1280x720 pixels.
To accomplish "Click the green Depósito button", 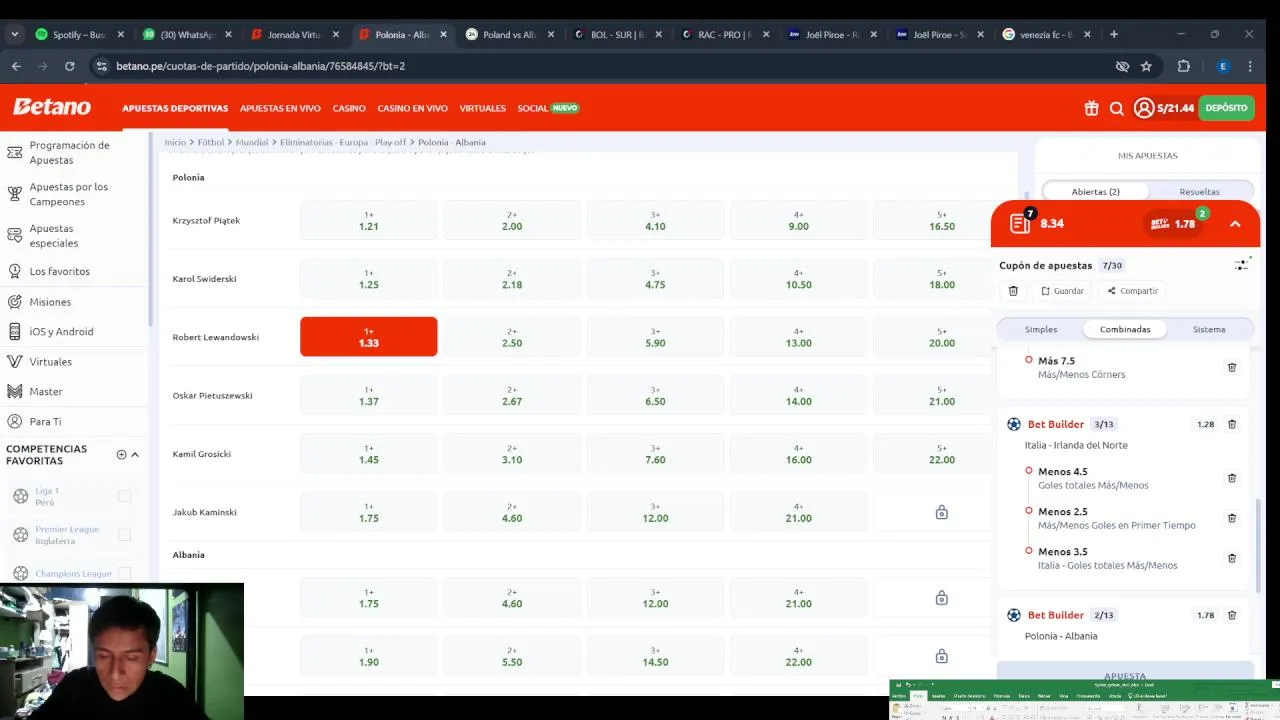I will (1226, 108).
